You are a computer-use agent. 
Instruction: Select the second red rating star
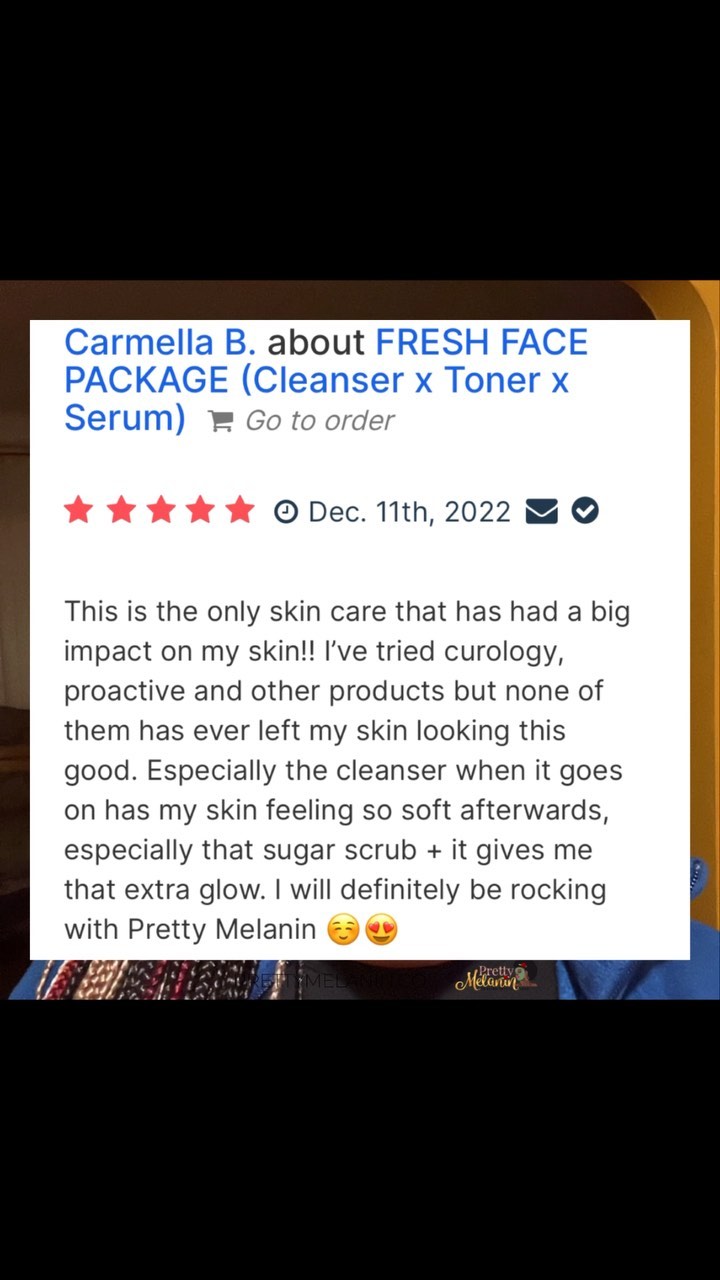point(119,511)
